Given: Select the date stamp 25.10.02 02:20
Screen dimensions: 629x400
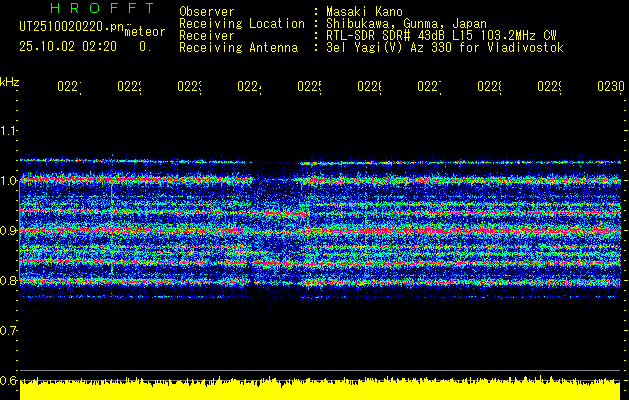Looking at the screenshot, I should 68,47.
